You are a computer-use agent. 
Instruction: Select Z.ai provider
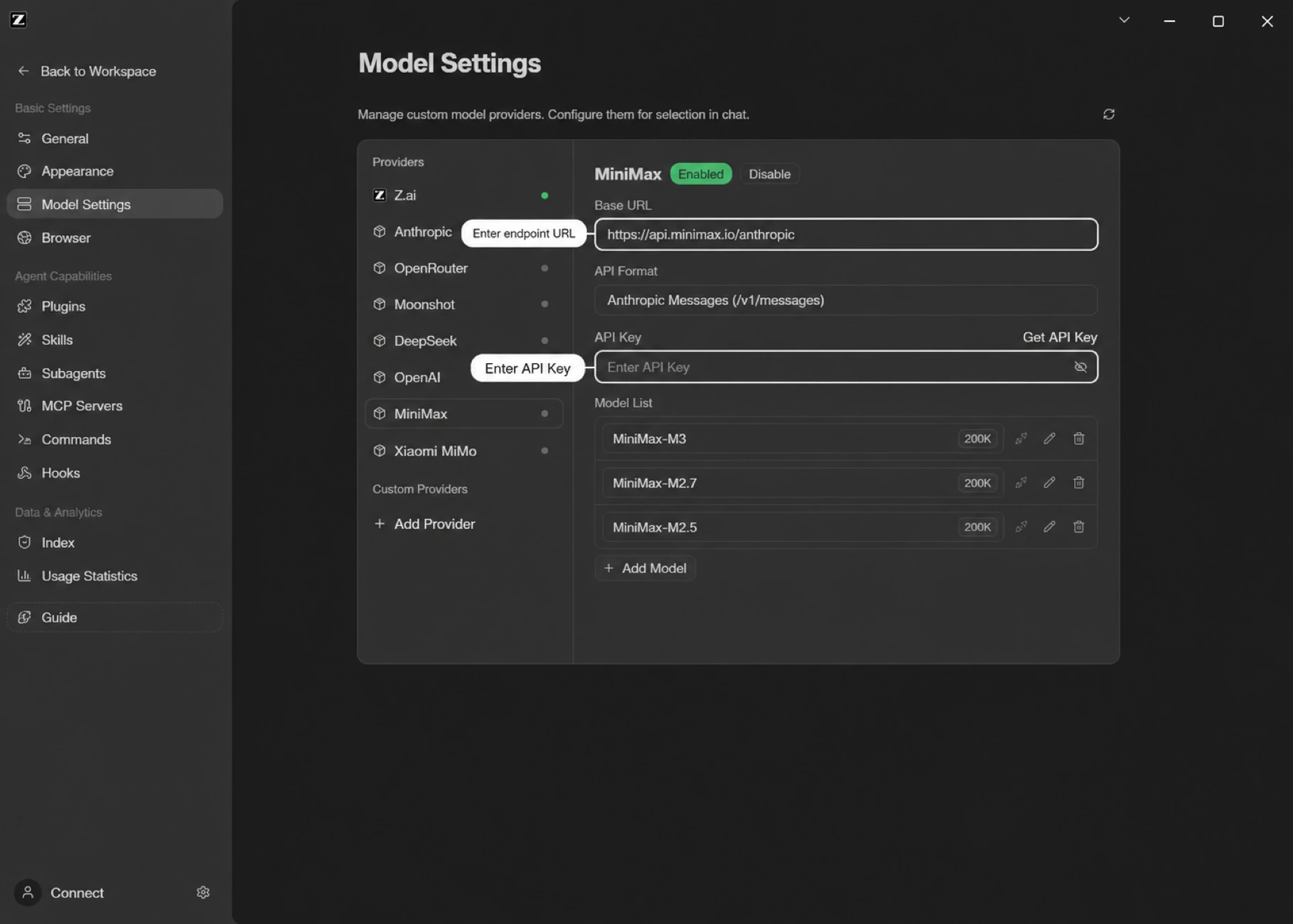[x=463, y=195]
